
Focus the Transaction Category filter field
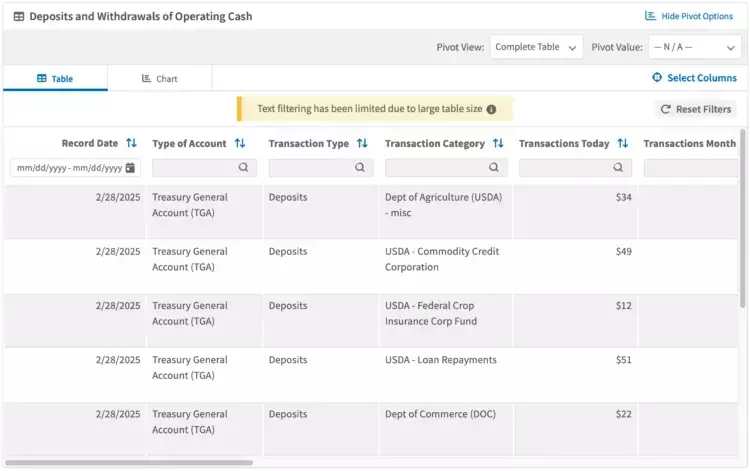click(446, 167)
